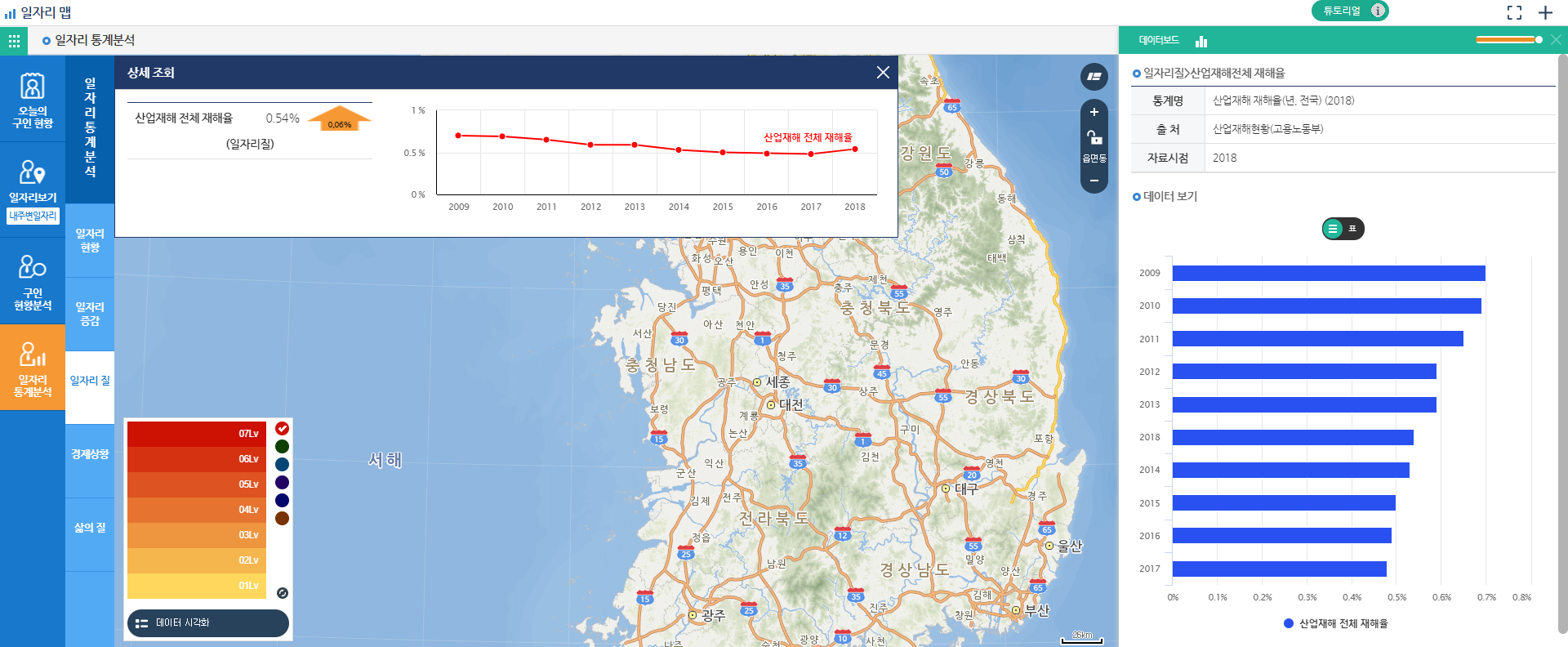Select the brown legend color scheme
The width and height of the screenshot is (1568, 647).
(283, 518)
